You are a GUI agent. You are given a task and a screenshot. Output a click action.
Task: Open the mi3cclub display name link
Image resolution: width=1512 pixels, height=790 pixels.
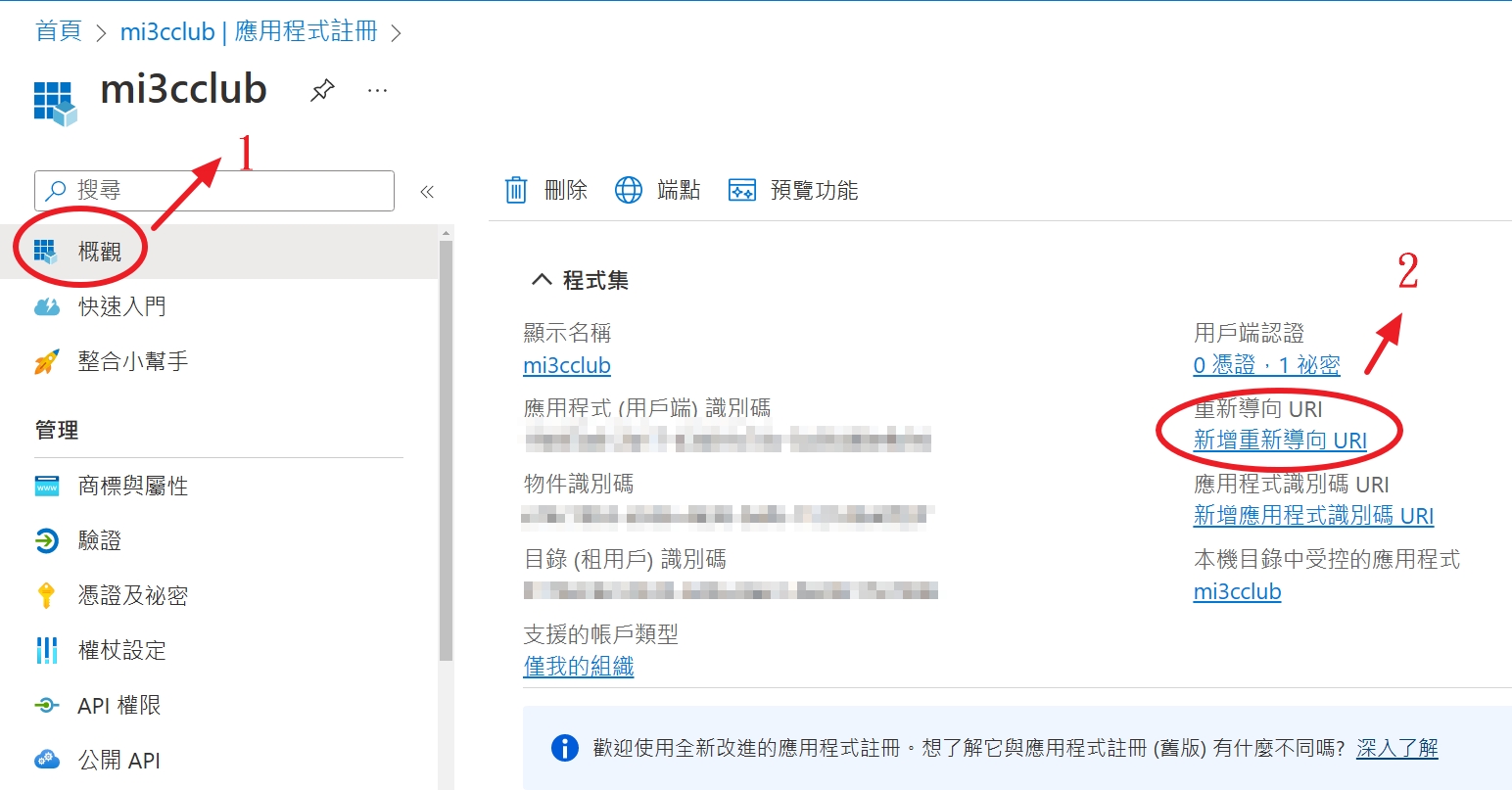click(567, 365)
